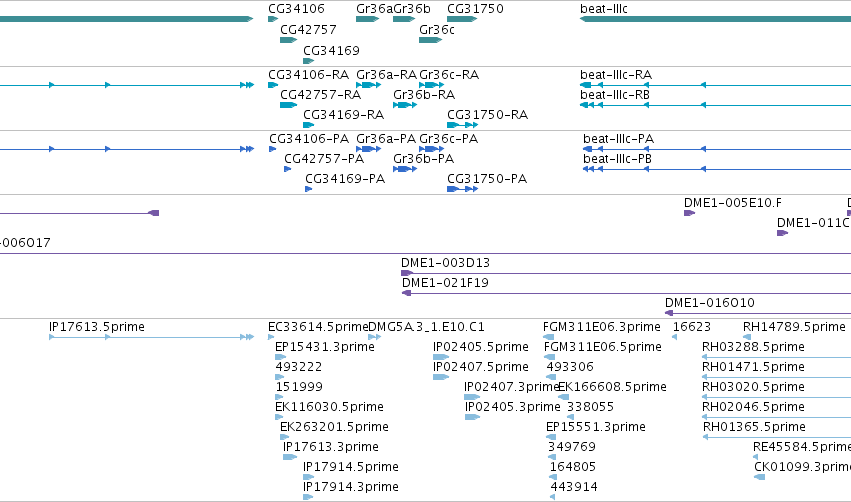
Task: Click the DME1-005E10.F feature label
Action: 733,203
